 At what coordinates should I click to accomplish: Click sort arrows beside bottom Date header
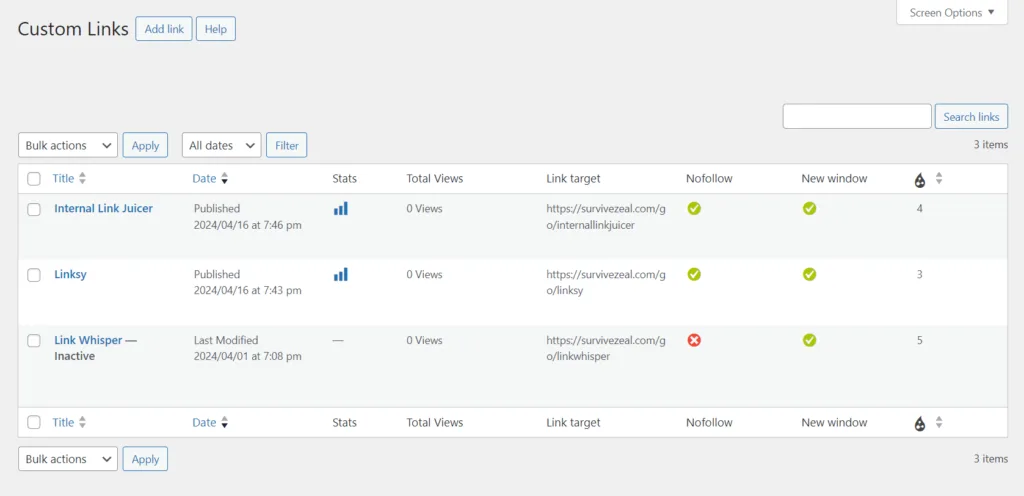pos(225,422)
